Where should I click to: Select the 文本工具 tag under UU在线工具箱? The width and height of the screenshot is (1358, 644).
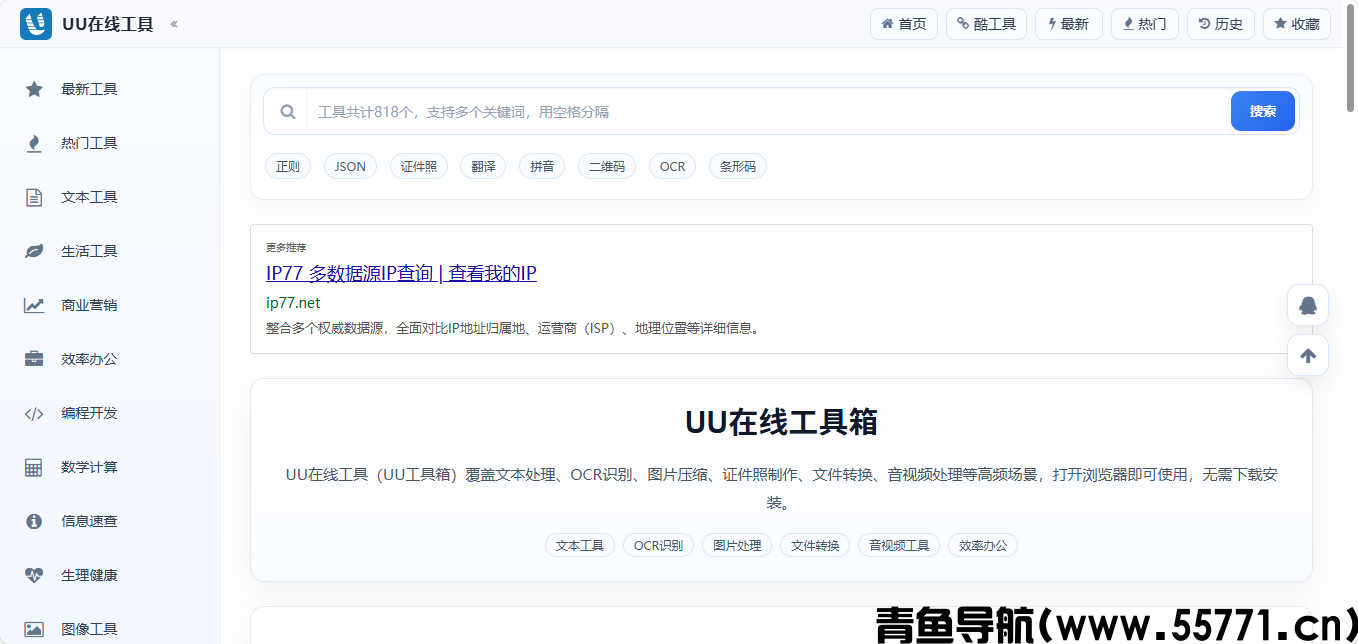click(580, 545)
